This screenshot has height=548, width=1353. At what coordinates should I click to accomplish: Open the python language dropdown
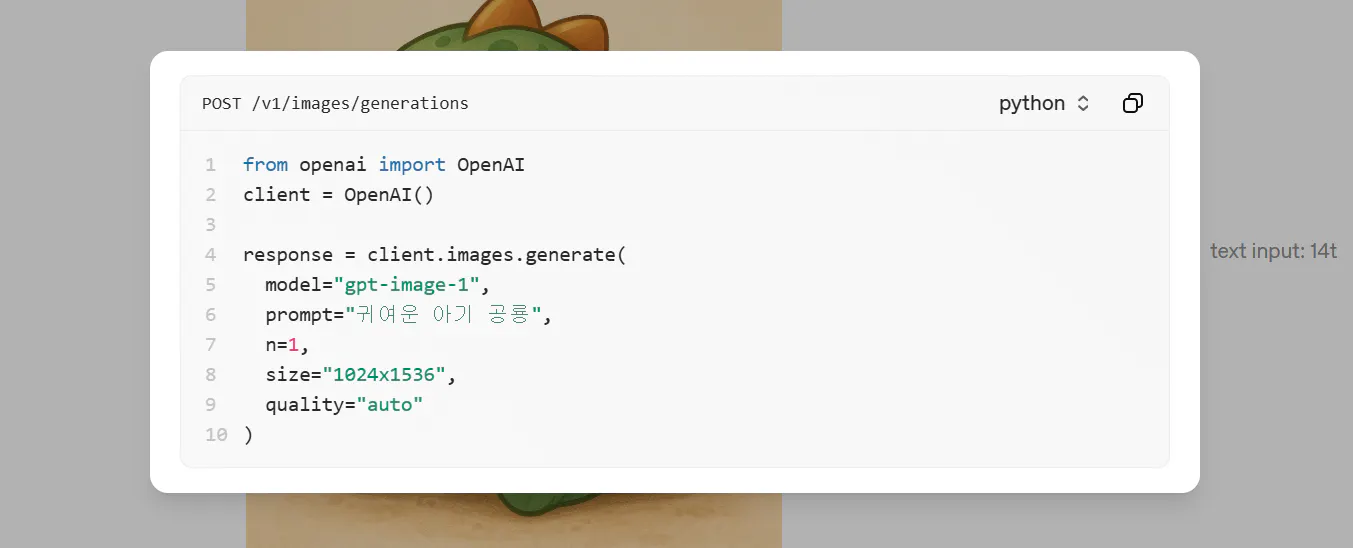[x=1044, y=103]
